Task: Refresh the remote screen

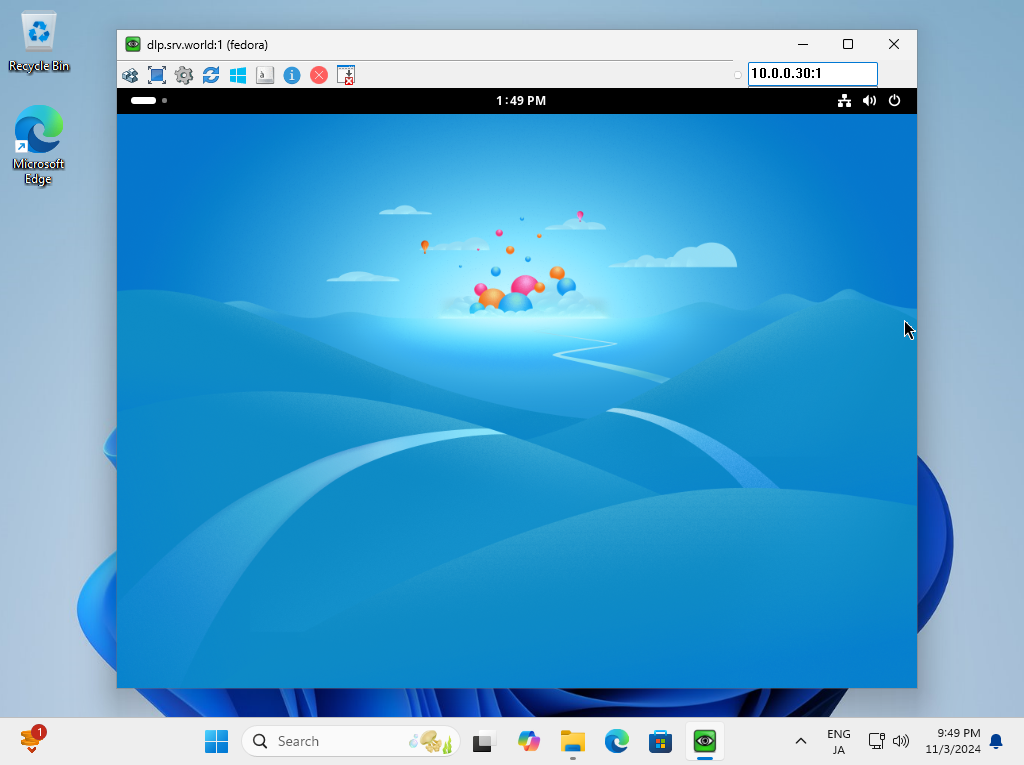Action: [x=211, y=75]
